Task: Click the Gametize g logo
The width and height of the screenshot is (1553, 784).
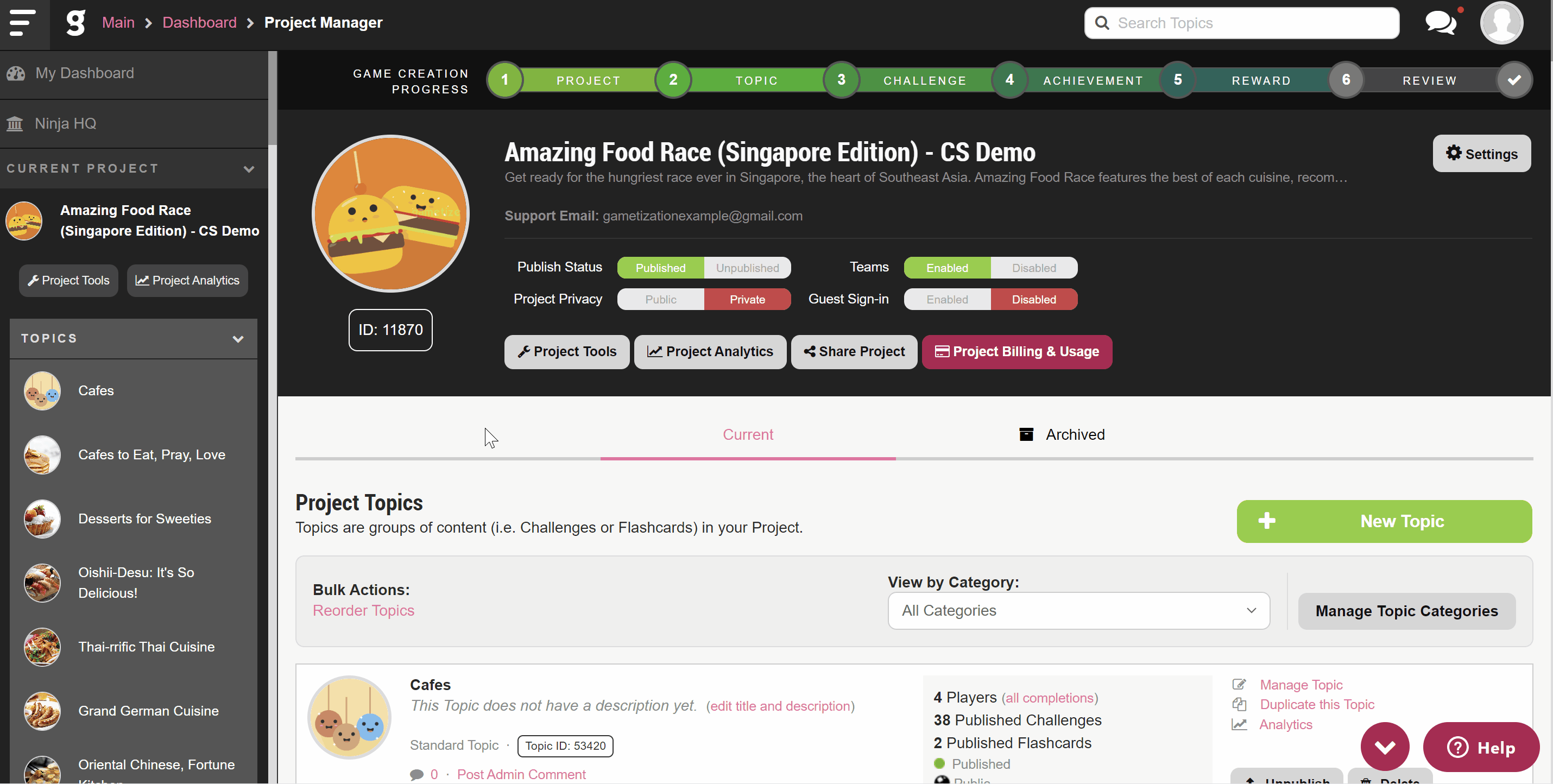Action: [x=76, y=23]
